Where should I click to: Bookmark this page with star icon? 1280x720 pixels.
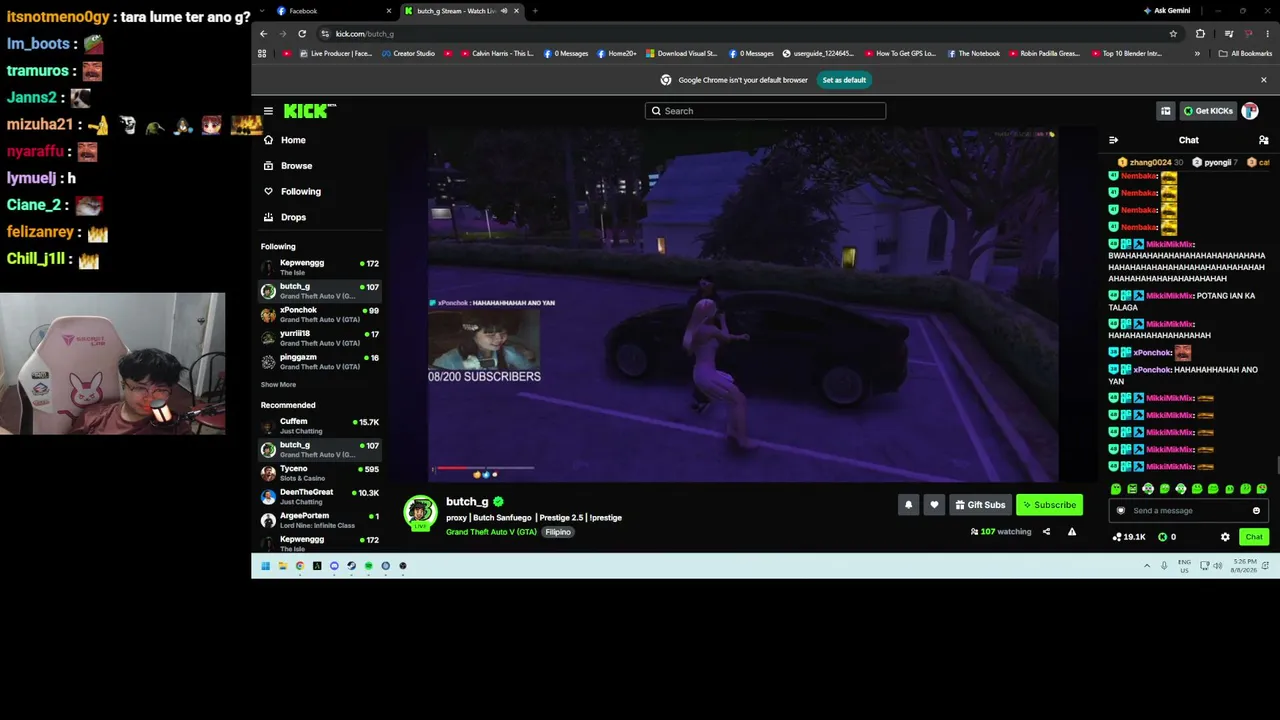pyautogui.click(x=1173, y=34)
